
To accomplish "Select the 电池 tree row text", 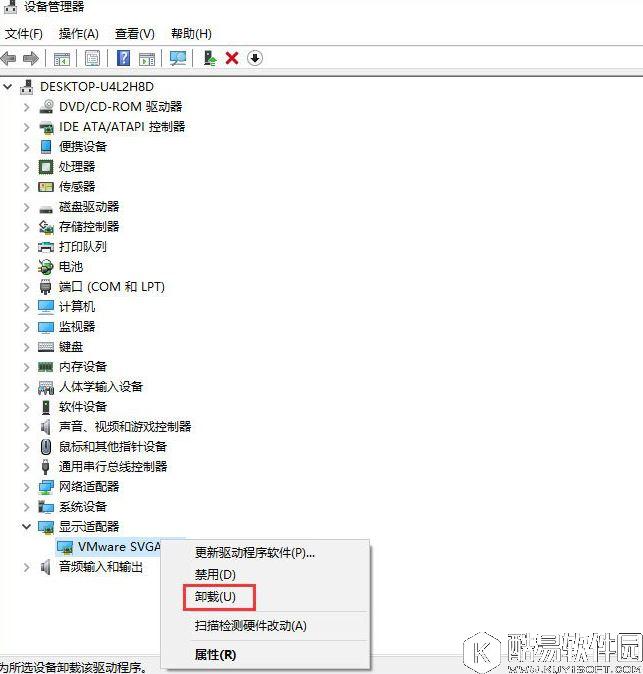I will pyautogui.click(x=71, y=267).
